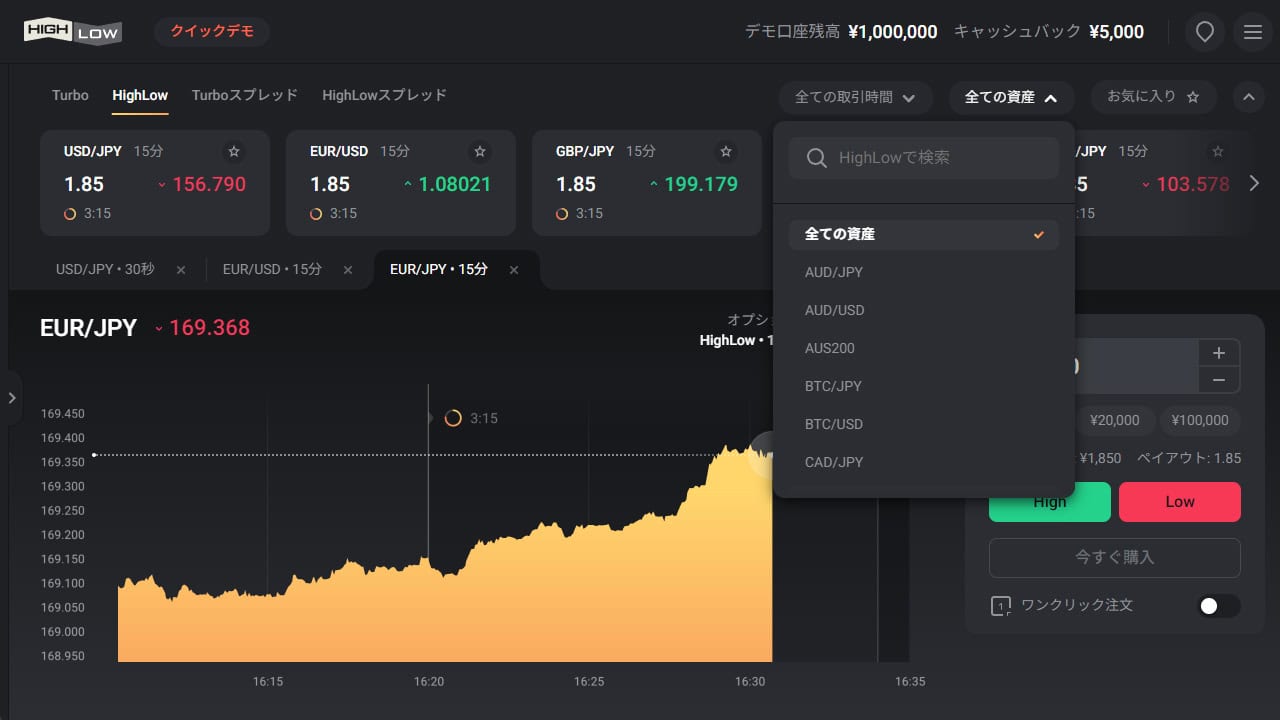Switch to HighLowスプレッド tab
1280x720 pixels.
point(384,95)
